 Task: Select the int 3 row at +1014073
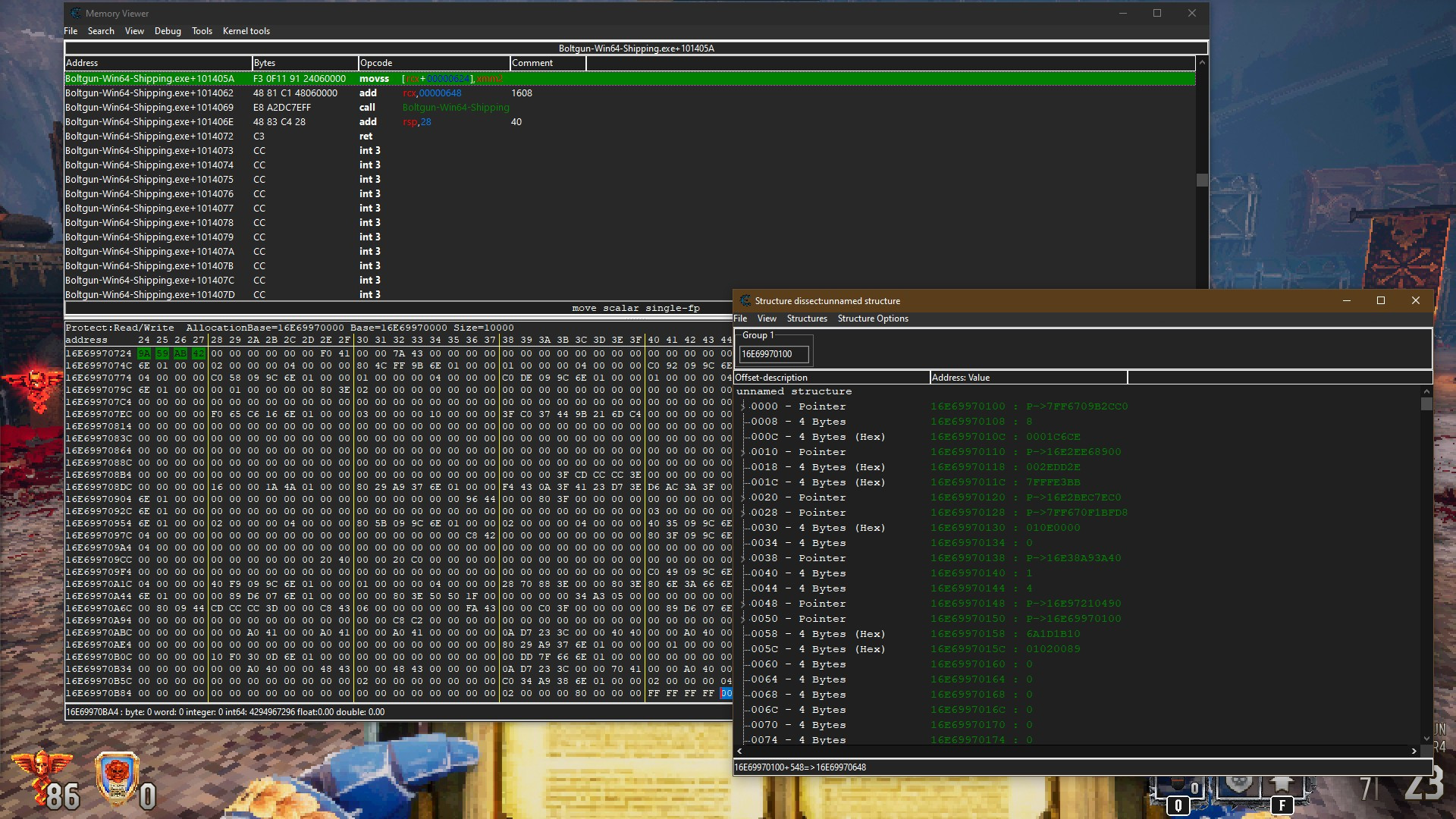[629, 151]
